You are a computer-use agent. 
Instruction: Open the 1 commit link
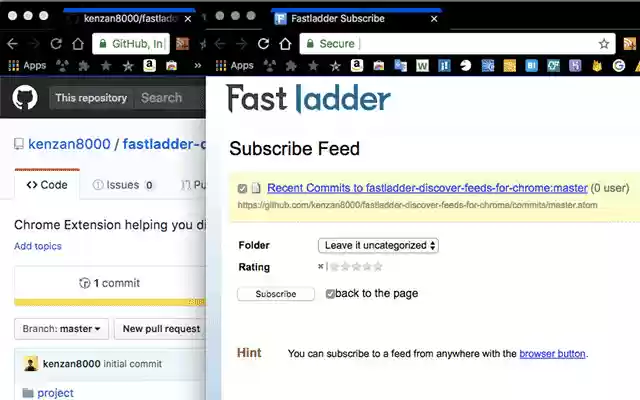click(x=109, y=283)
